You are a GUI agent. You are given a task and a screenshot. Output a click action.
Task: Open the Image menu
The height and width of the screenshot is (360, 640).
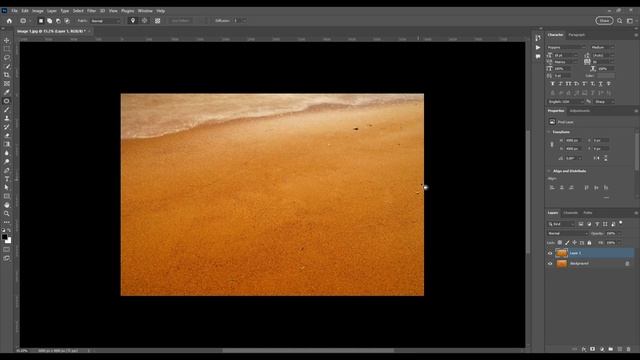click(38, 11)
